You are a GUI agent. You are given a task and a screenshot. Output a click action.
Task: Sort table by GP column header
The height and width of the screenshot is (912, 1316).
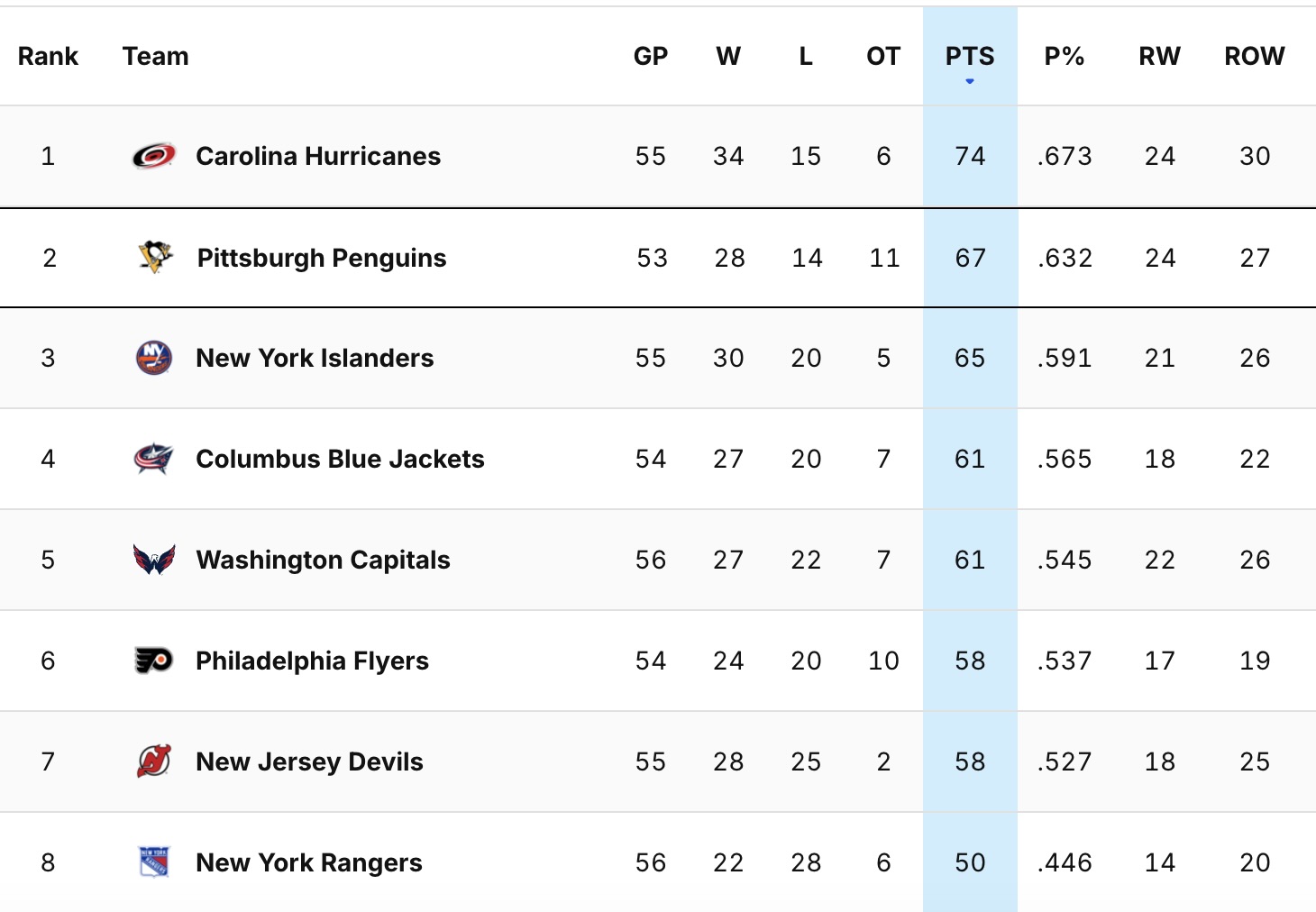pos(650,56)
